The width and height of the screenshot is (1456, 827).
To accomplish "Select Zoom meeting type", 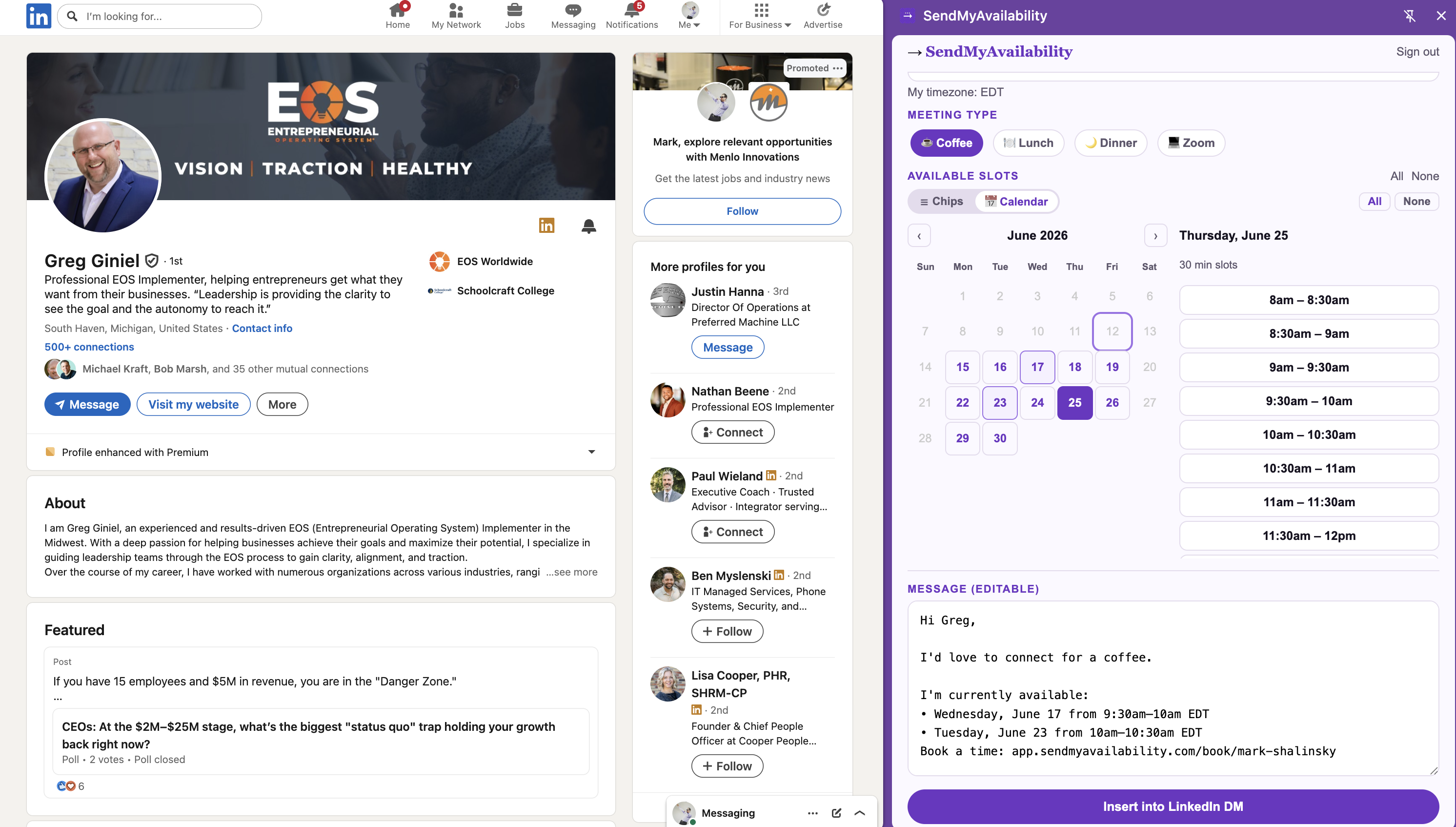I will pyautogui.click(x=1191, y=143).
